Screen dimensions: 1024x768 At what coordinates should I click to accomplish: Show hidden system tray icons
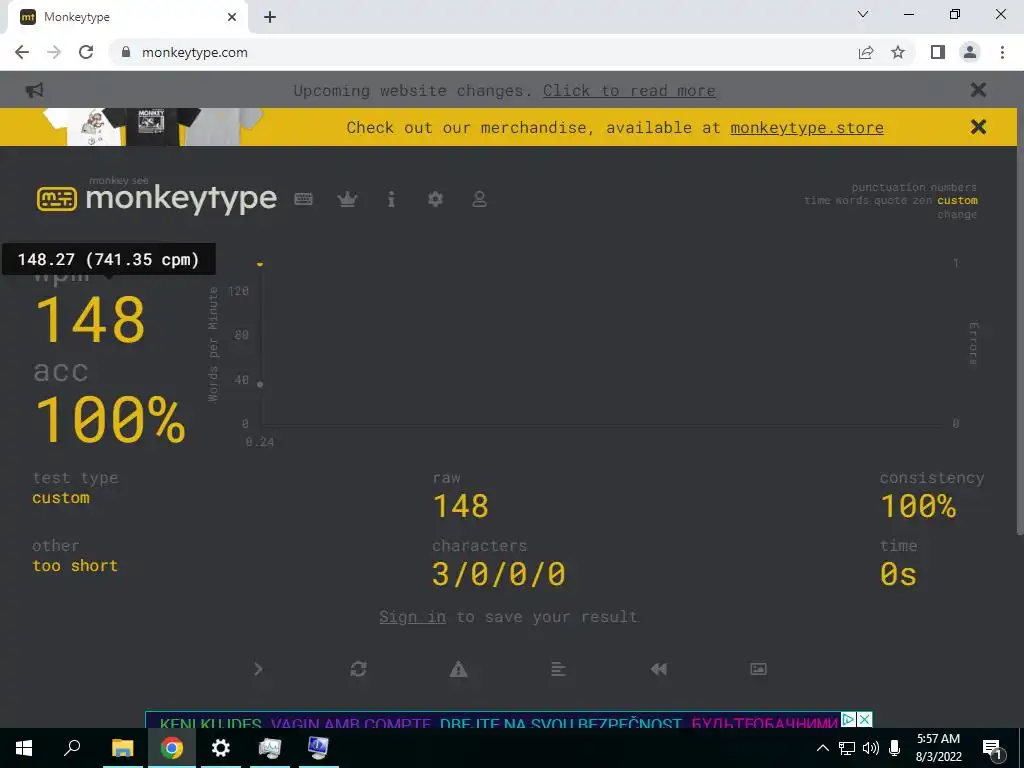click(x=823, y=748)
